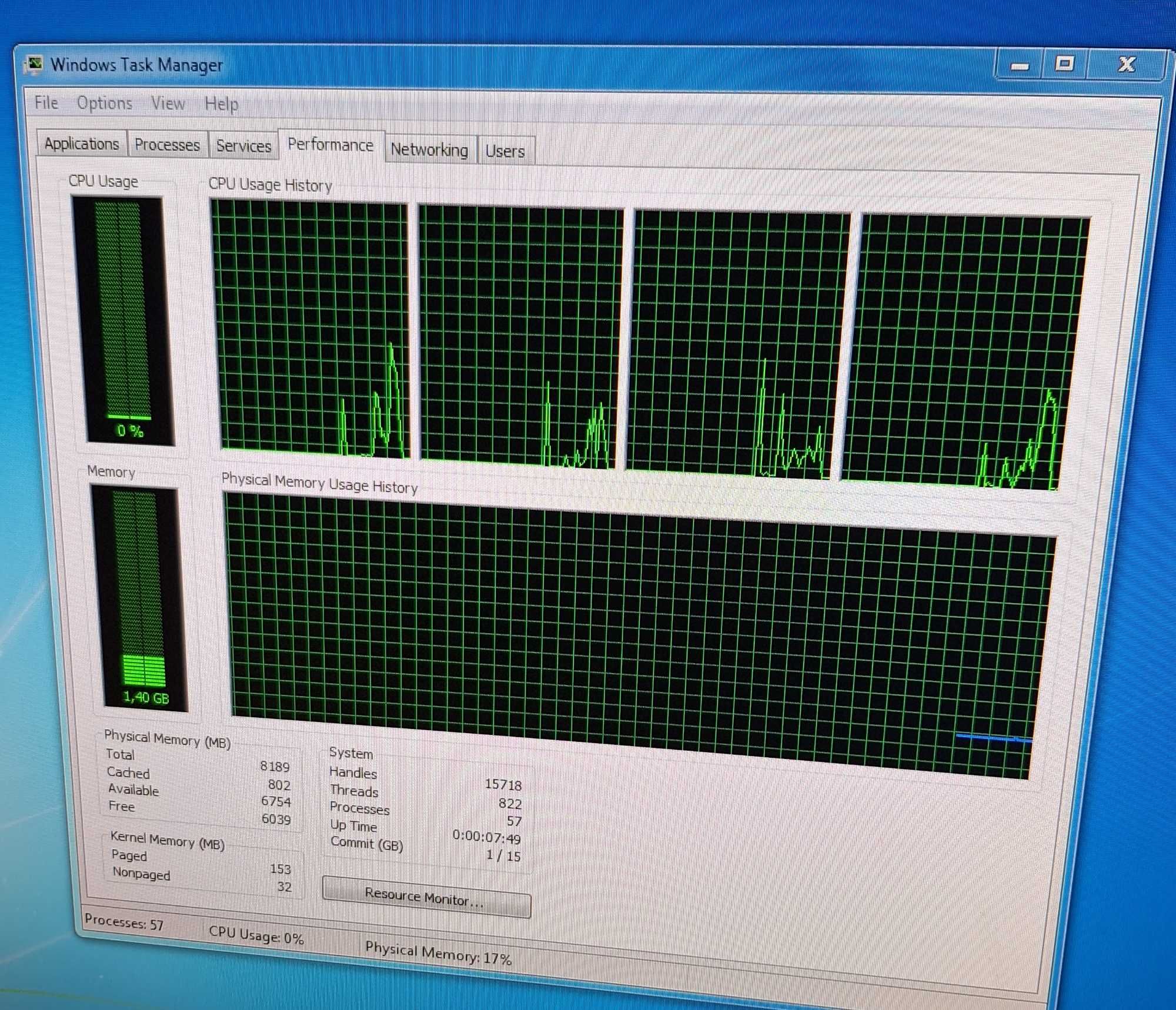This screenshot has width=1176, height=1010.
Task: Open the Options menu
Action: (105, 103)
